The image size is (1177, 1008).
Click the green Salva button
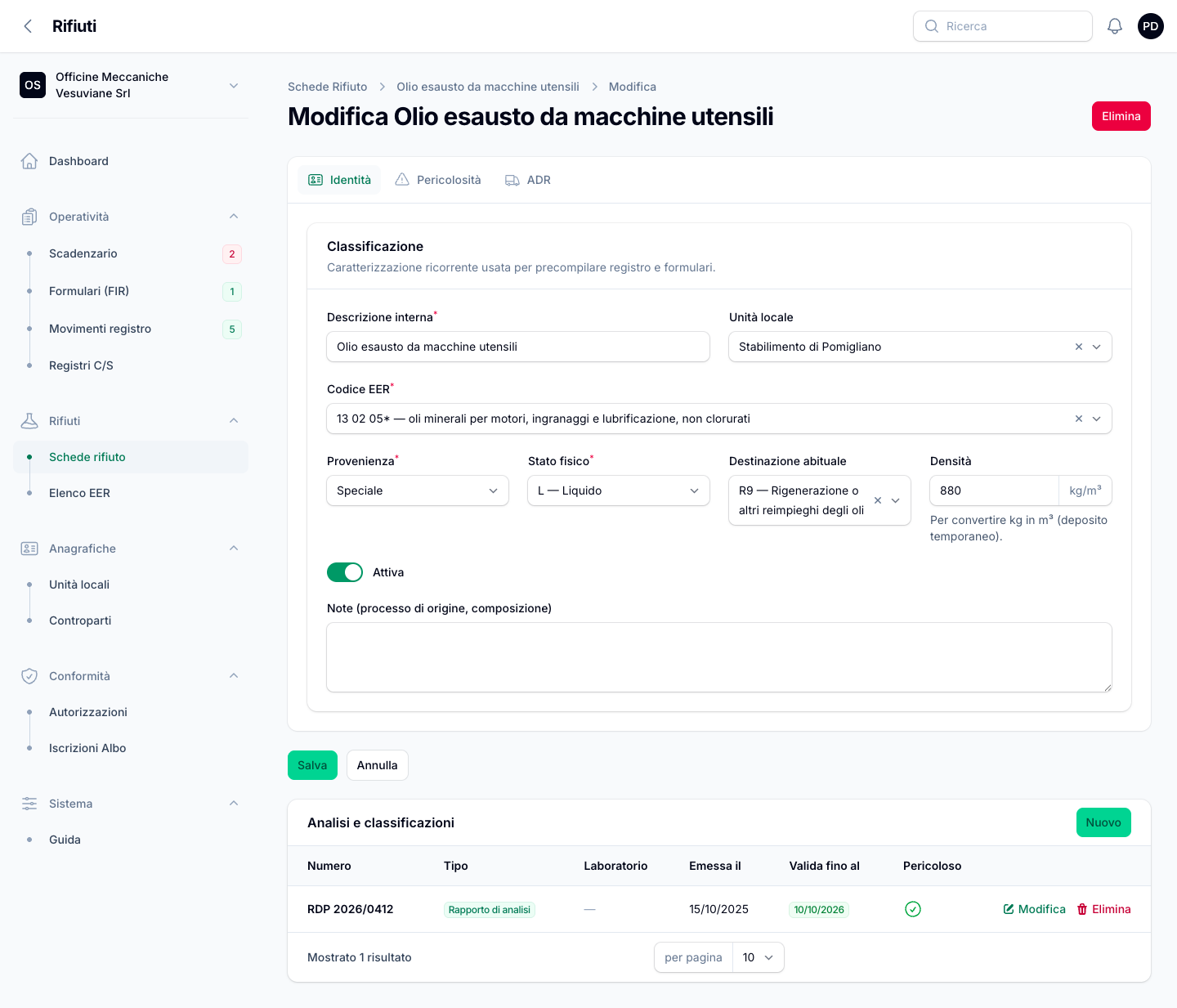(x=312, y=765)
